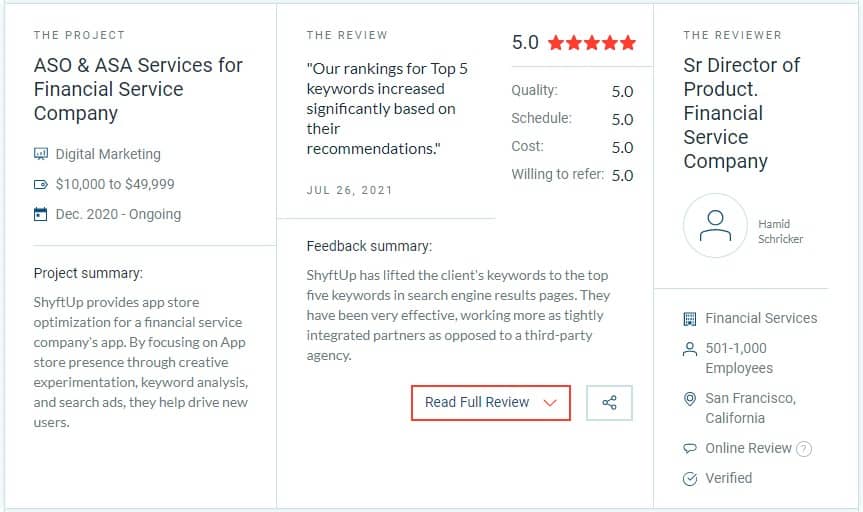Click the question mark help icon after Online Review
Image resolution: width=863 pixels, height=512 pixels.
coord(804,449)
